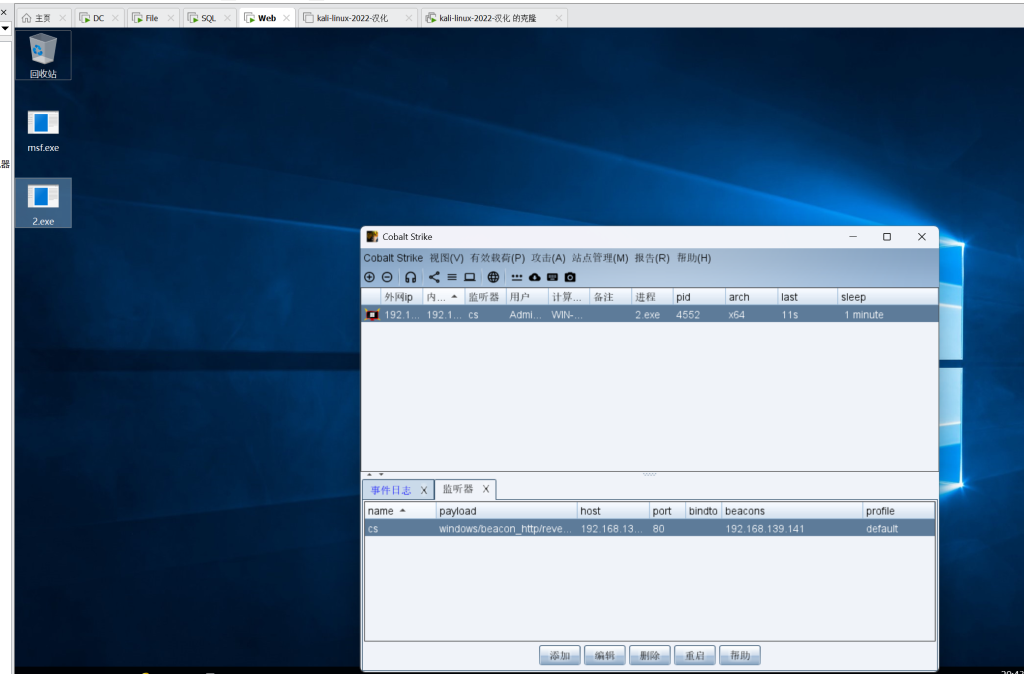Click the 重启 button
This screenshot has width=1024, height=674.
695,655
